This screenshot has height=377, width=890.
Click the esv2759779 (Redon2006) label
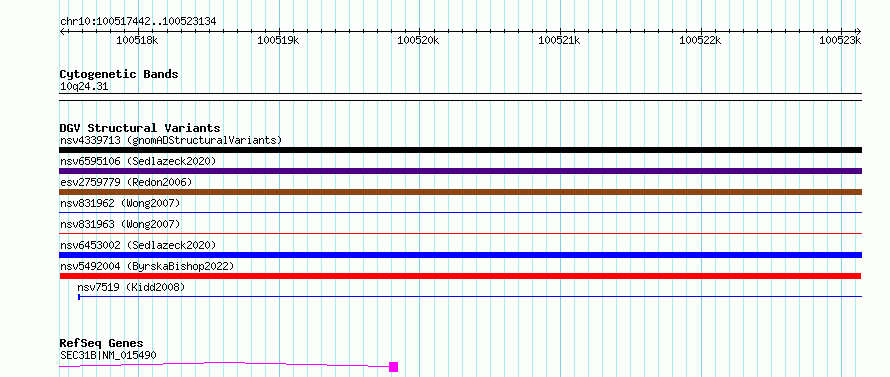(126, 182)
